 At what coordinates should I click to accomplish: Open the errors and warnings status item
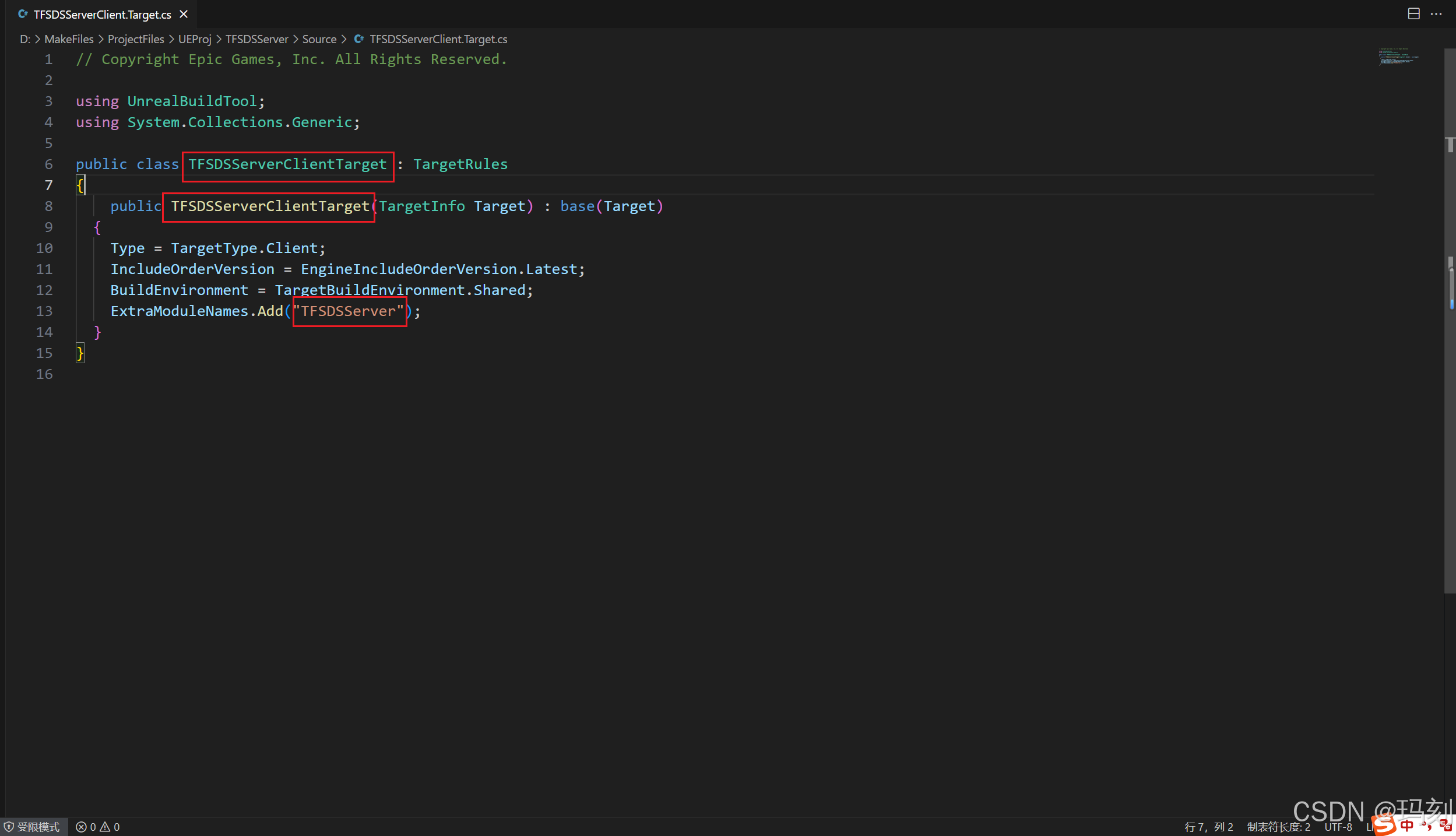tap(98, 827)
